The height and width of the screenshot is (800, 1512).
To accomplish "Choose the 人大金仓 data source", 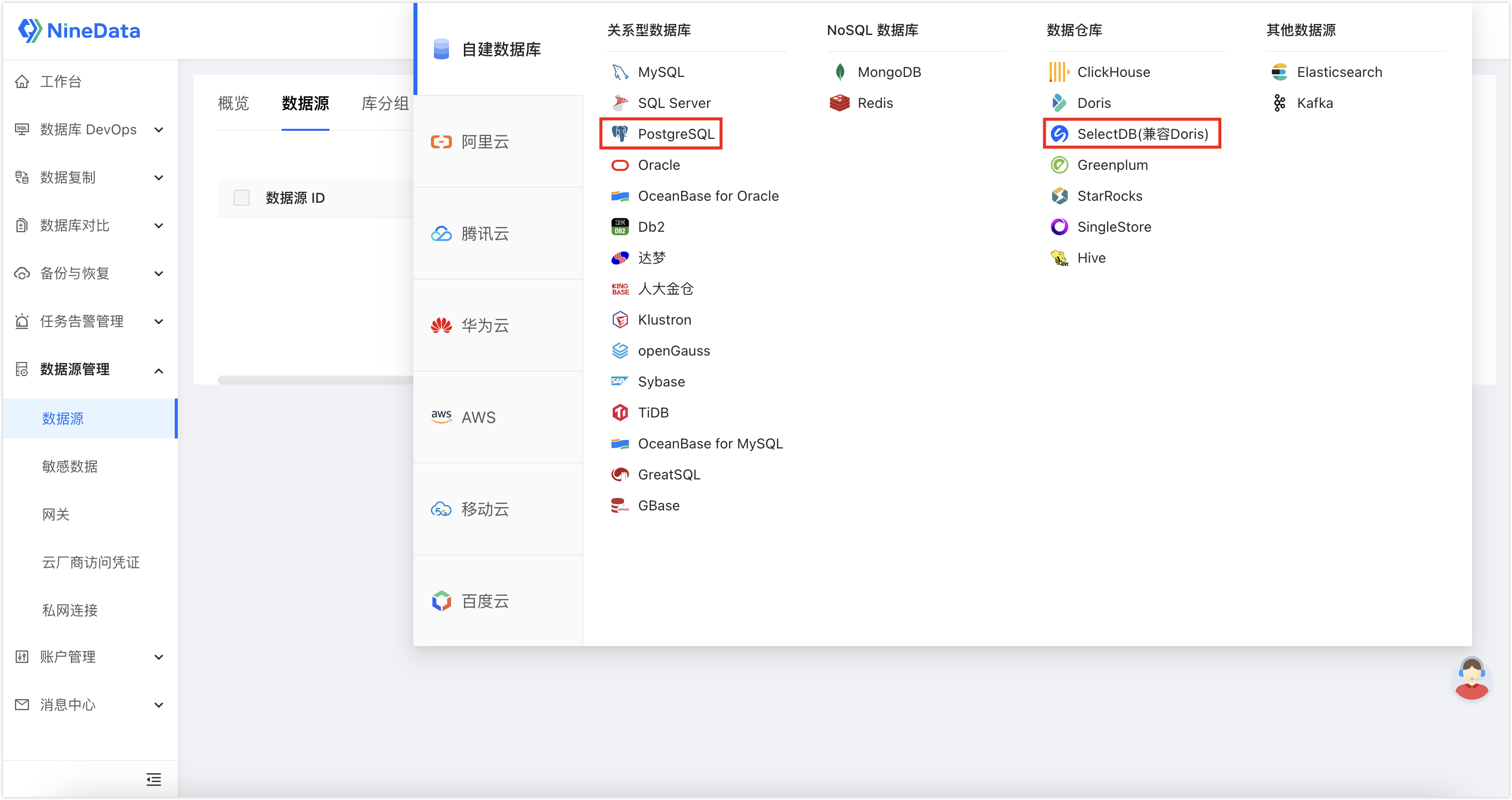I will coord(652,289).
